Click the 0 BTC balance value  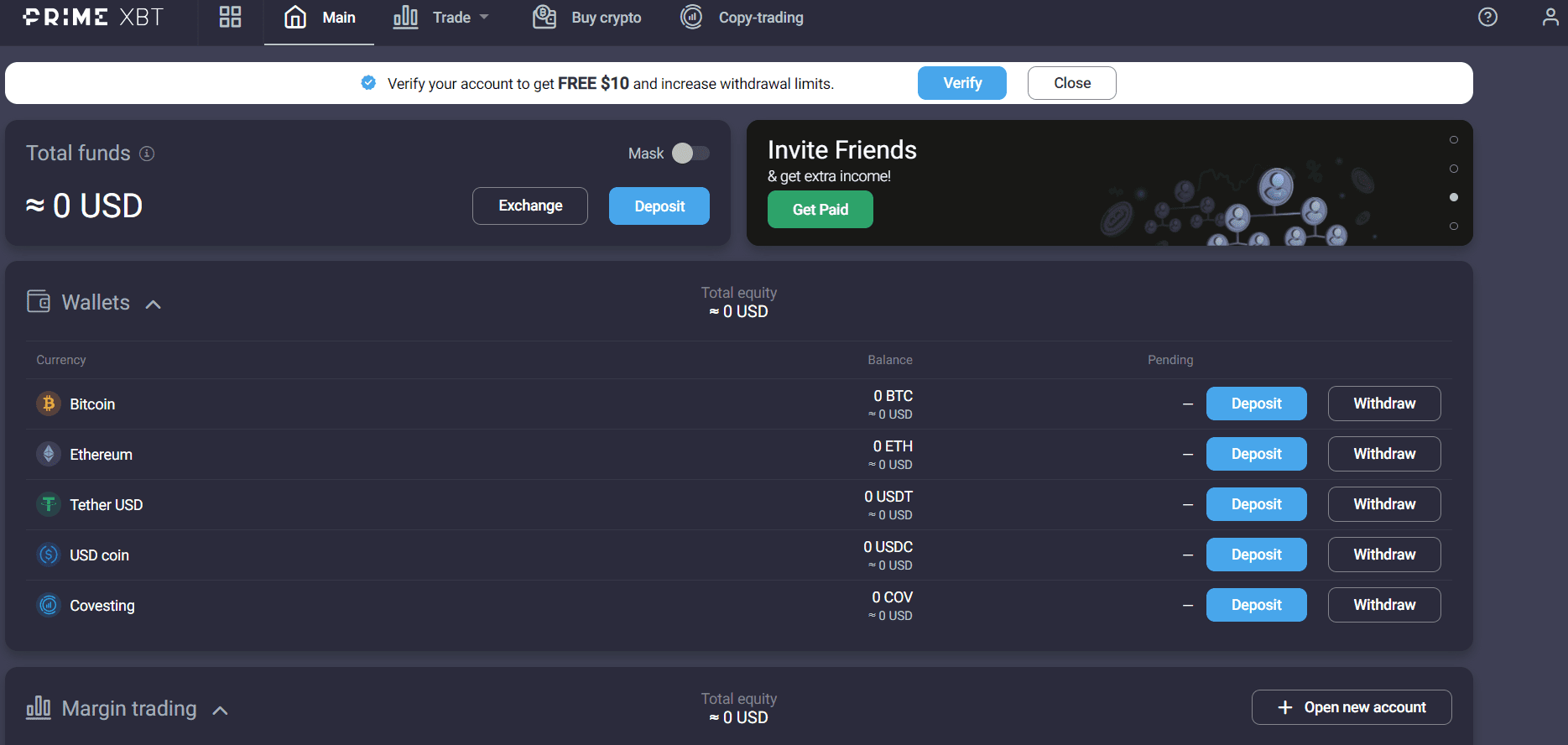click(x=893, y=396)
